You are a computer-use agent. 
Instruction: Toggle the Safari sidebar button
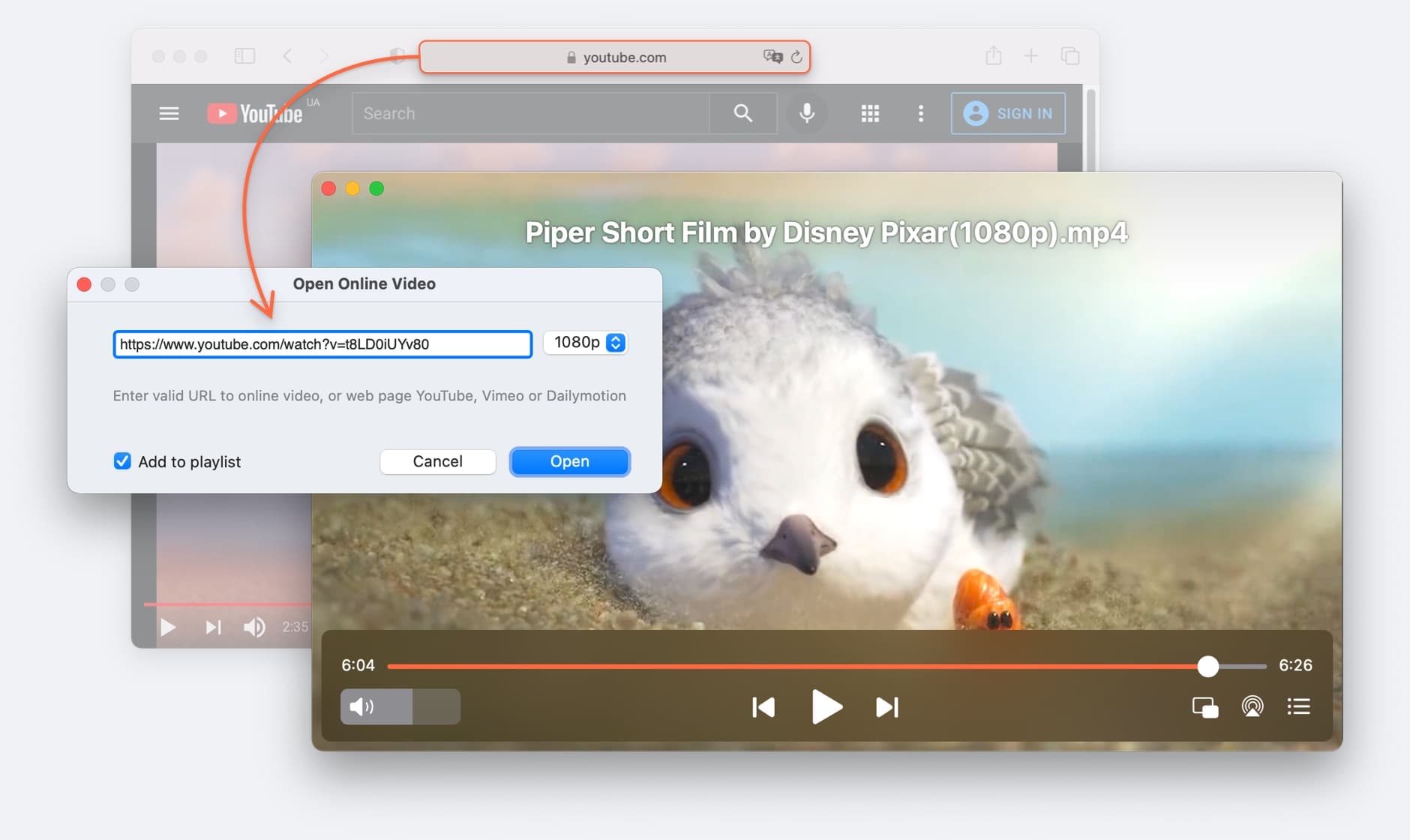(x=244, y=56)
